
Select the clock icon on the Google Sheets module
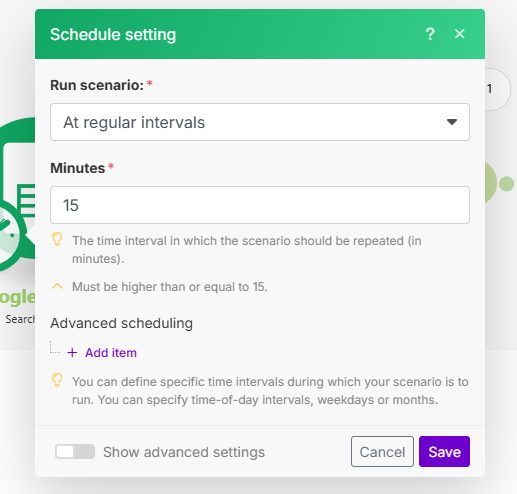(10, 233)
